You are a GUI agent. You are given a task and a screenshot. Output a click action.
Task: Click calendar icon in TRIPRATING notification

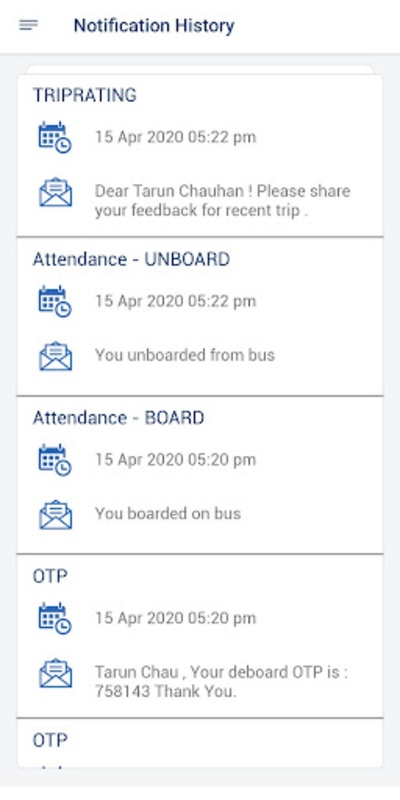(x=55, y=137)
